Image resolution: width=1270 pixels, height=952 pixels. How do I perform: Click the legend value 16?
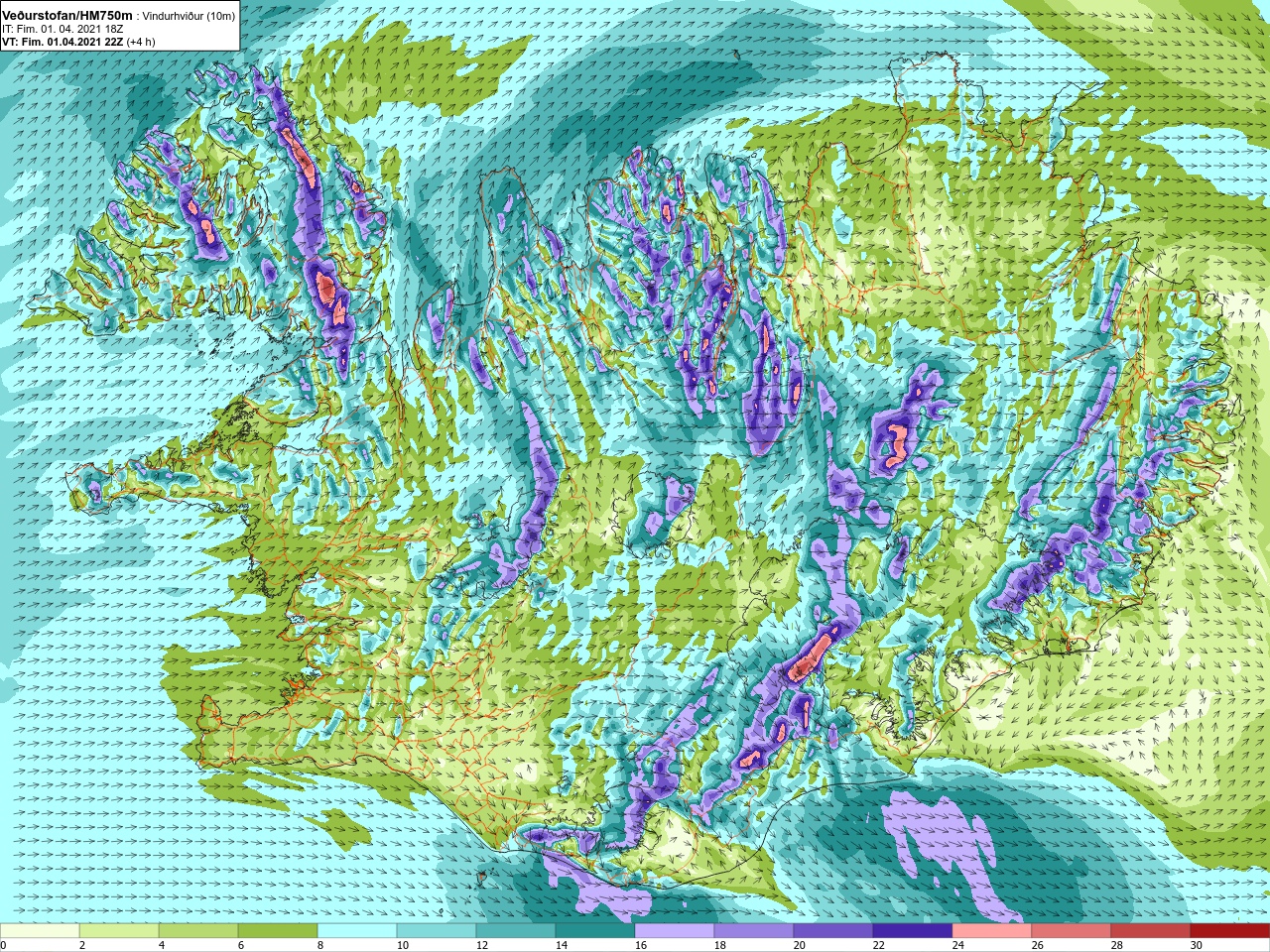click(x=640, y=945)
